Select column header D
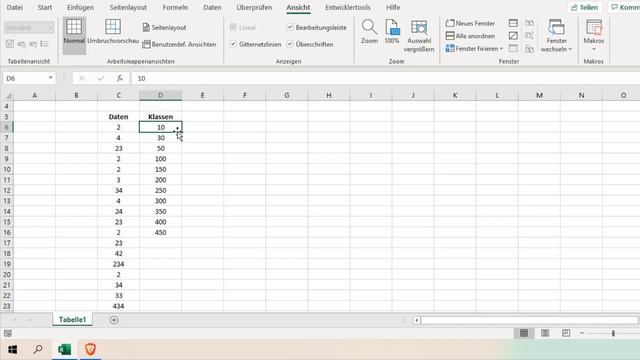Viewport: 640px width, 360px height. click(160, 96)
